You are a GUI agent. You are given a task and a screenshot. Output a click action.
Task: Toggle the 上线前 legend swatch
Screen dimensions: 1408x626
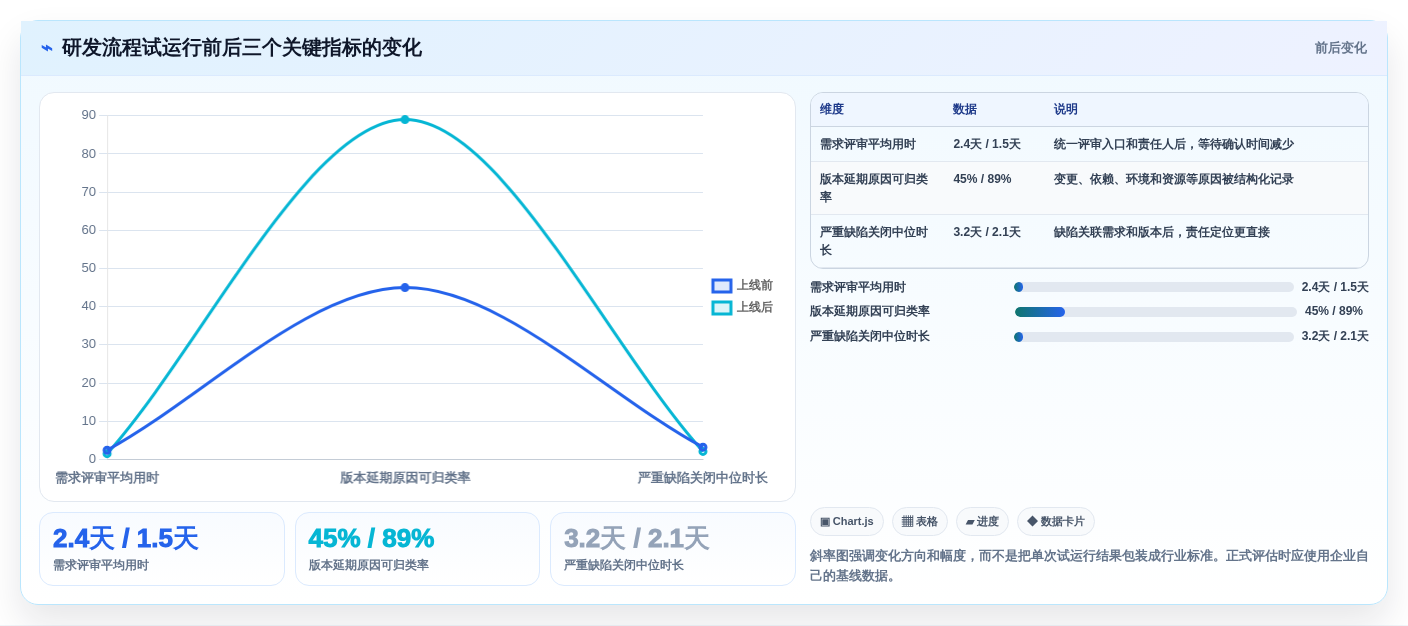pos(721,286)
